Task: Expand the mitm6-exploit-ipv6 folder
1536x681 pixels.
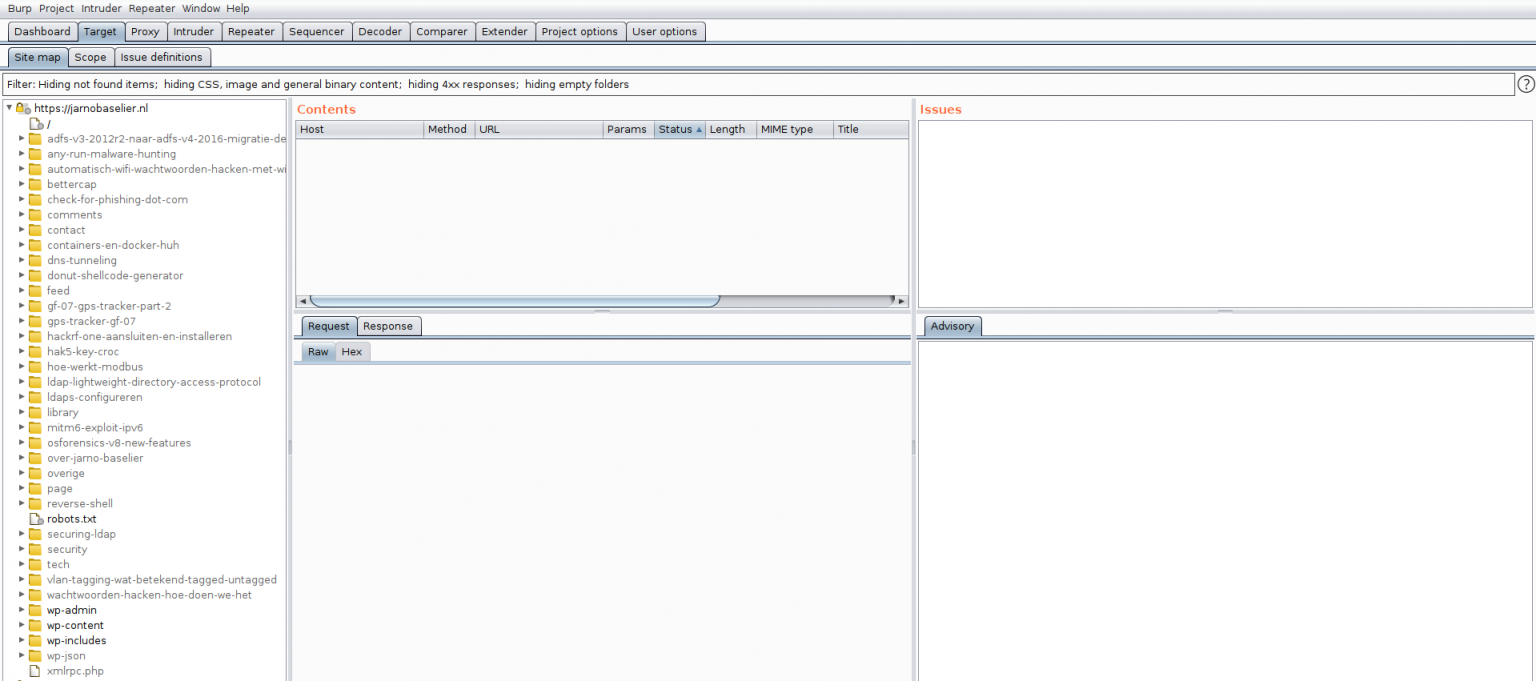Action: click(22, 427)
